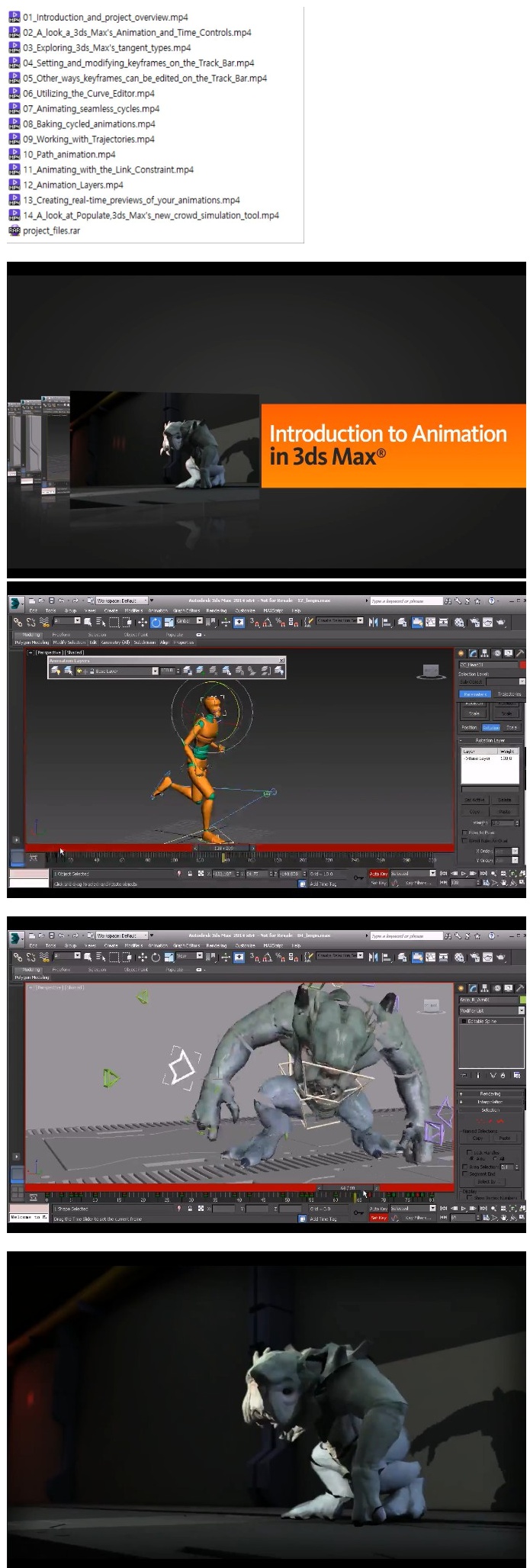Image resolution: width=530 pixels, height=1568 pixels.
Task: Select the All radio button in monster-scene panel
Action: pos(495,1158)
